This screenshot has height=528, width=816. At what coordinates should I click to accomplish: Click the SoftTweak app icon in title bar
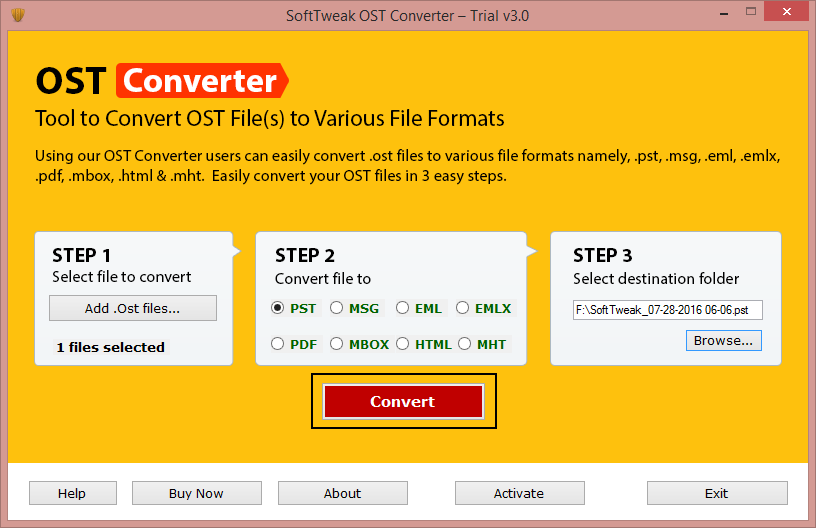[x=18, y=15]
